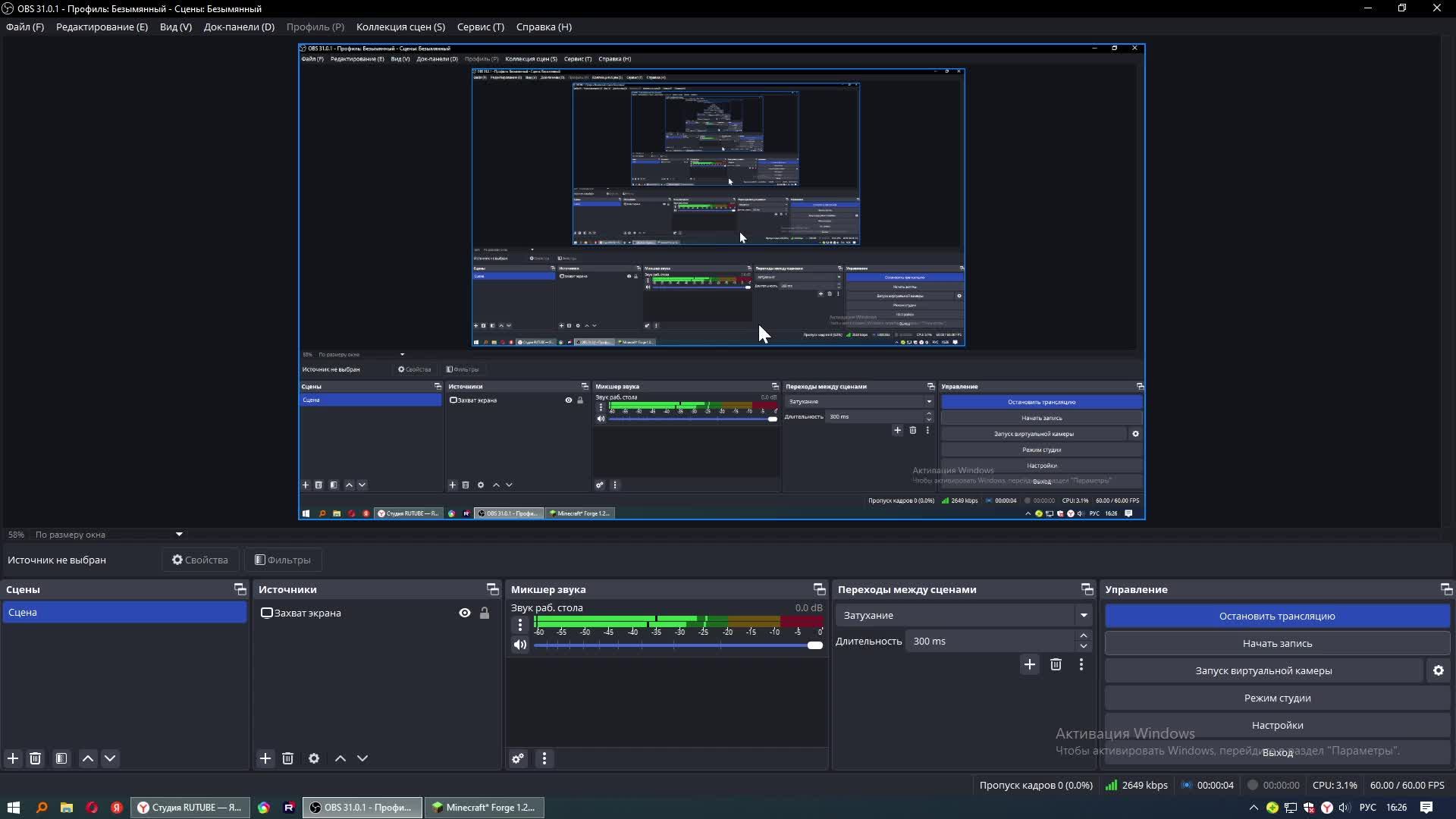1456x819 pixels.
Task: Open the Вид menu
Action: point(175,27)
